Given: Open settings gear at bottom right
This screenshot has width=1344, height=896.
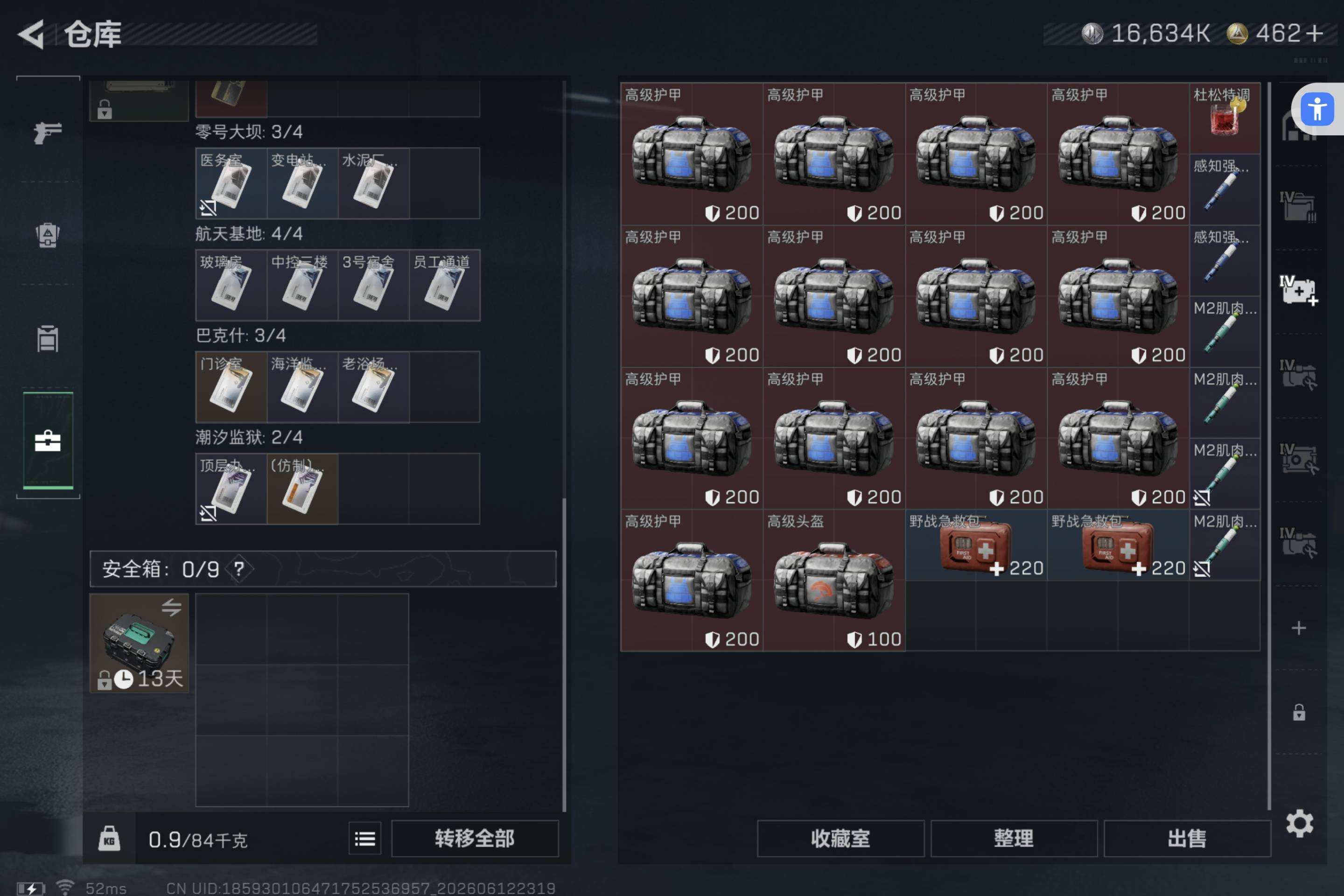Looking at the screenshot, I should click(x=1299, y=823).
